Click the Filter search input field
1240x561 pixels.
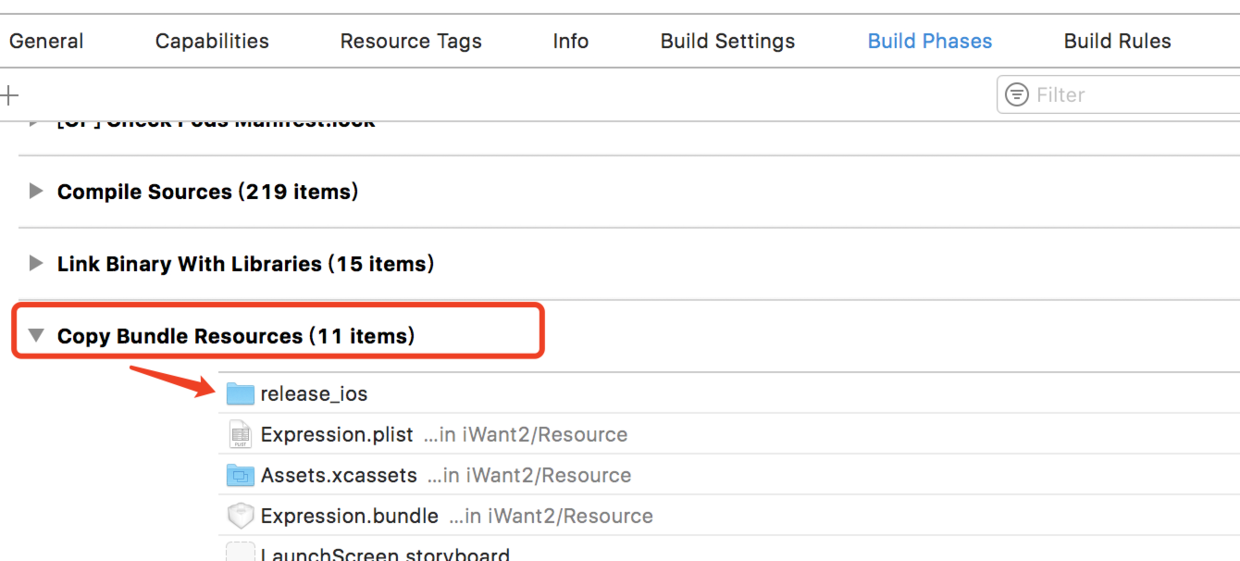click(x=1130, y=95)
